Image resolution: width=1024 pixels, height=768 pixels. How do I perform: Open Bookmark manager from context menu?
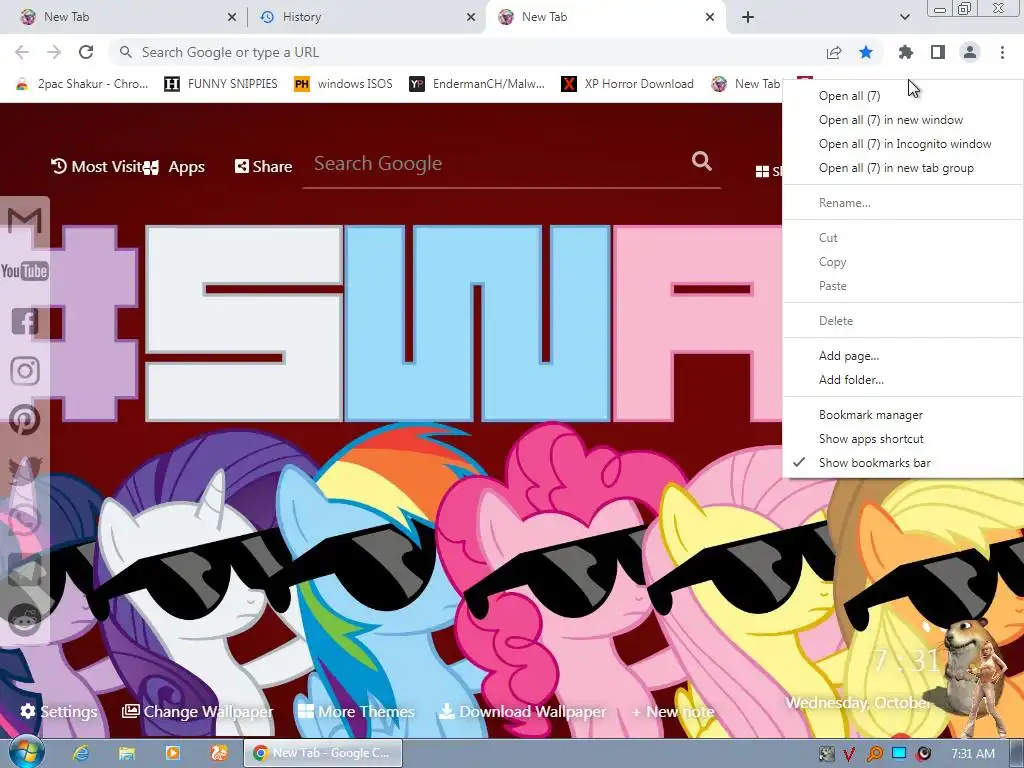(x=903, y=415)
